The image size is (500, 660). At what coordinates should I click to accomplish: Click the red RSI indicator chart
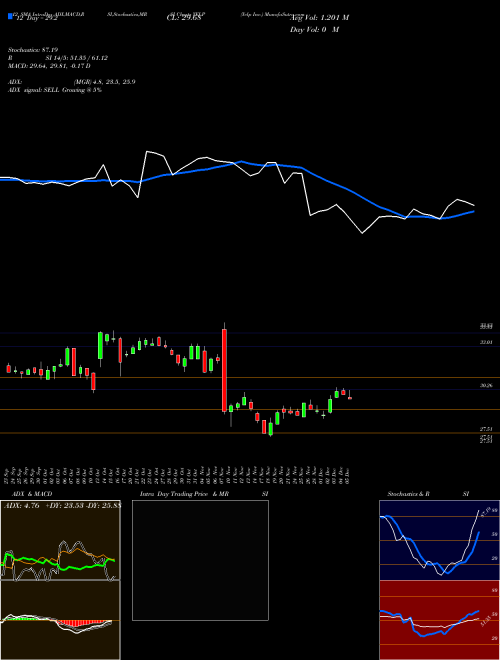click(439, 620)
